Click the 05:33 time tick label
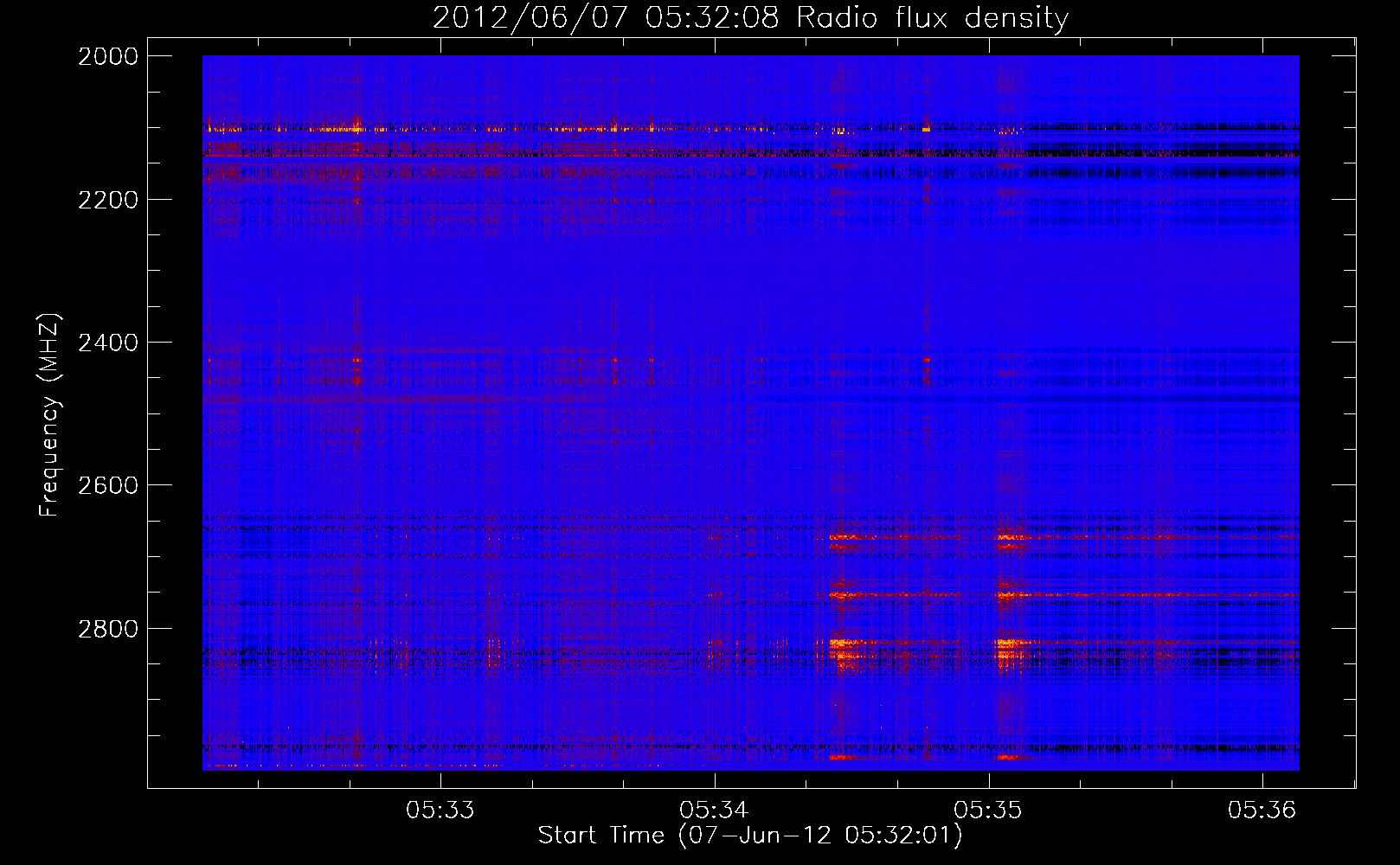Viewport: 1400px width, 865px height. click(x=440, y=810)
